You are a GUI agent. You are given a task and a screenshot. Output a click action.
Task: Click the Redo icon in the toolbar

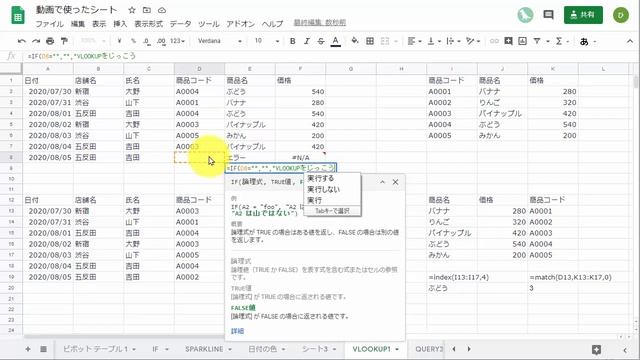click(36, 41)
